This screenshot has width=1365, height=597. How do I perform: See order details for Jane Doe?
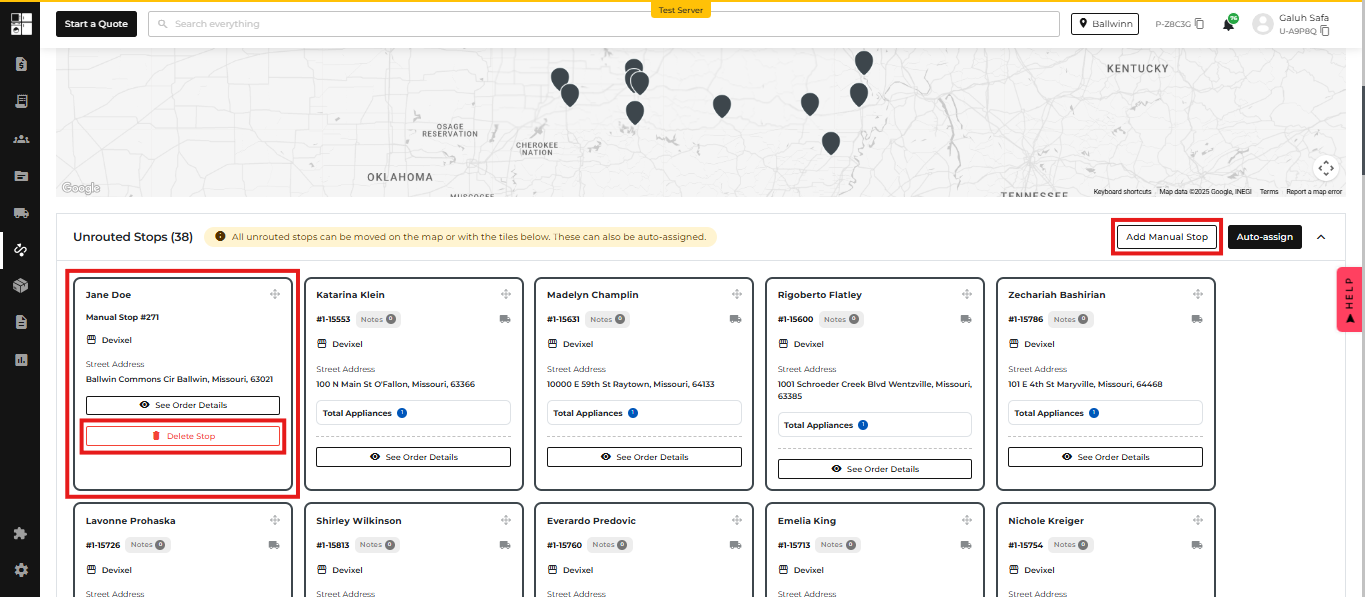183,405
